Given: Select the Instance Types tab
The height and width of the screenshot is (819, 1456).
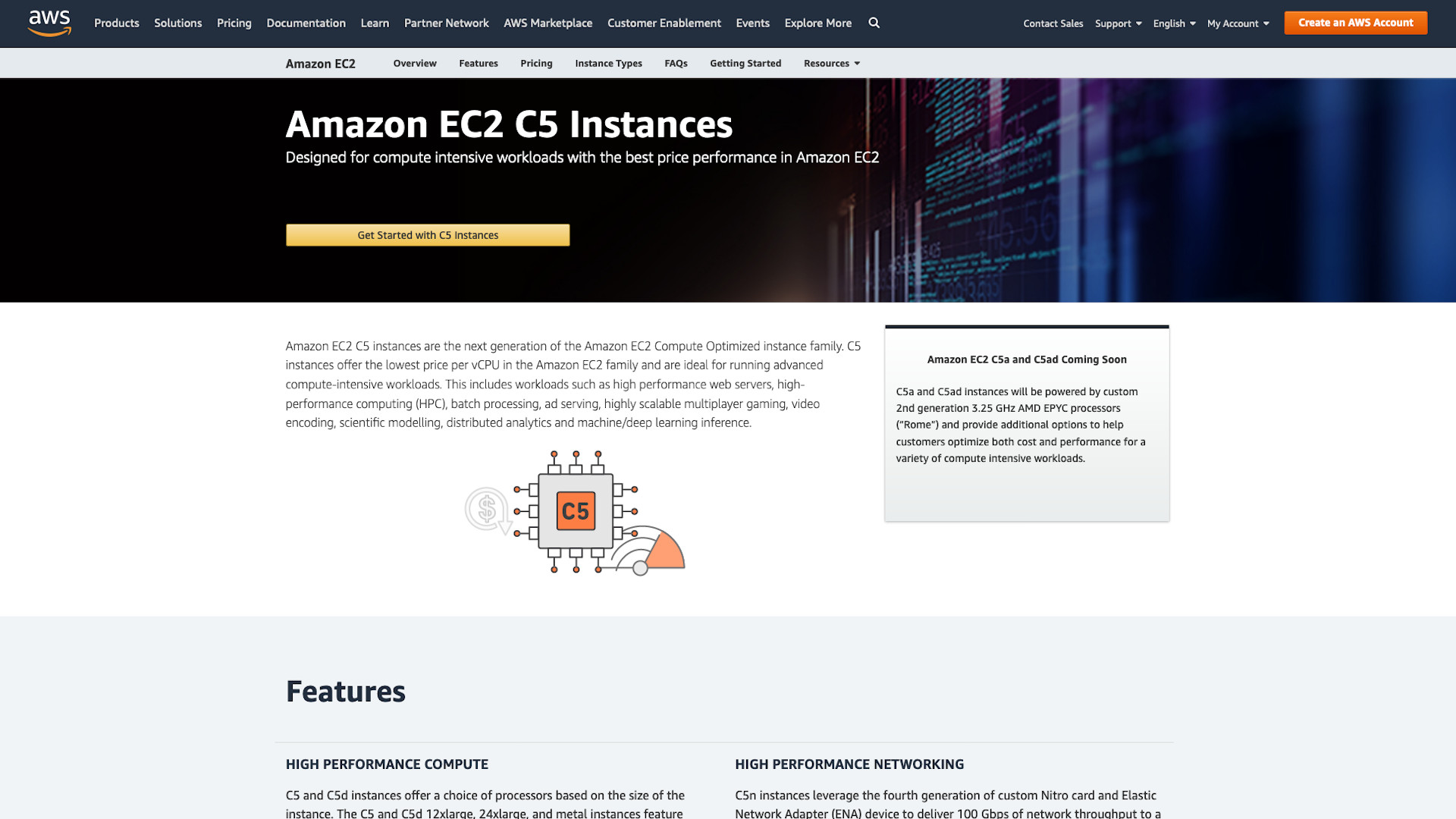Looking at the screenshot, I should pos(609,62).
